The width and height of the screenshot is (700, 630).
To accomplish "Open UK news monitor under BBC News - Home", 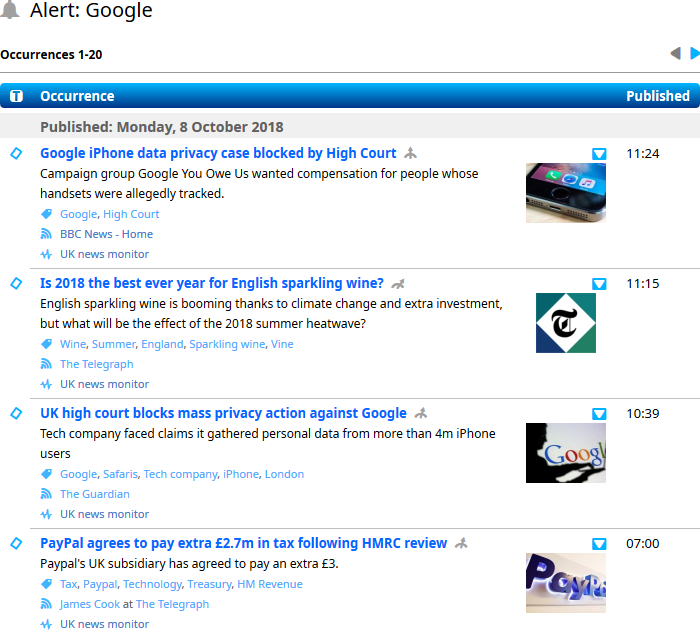I will click(104, 254).
